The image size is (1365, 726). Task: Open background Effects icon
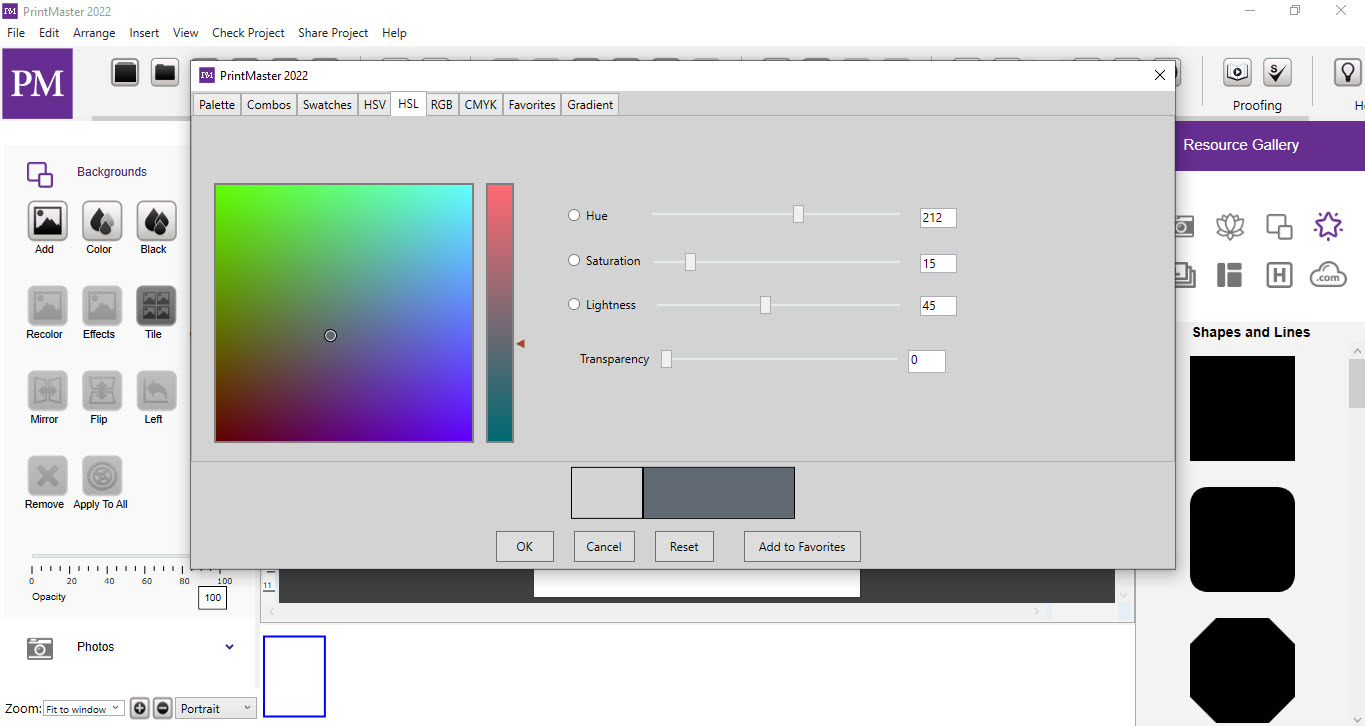102,306
